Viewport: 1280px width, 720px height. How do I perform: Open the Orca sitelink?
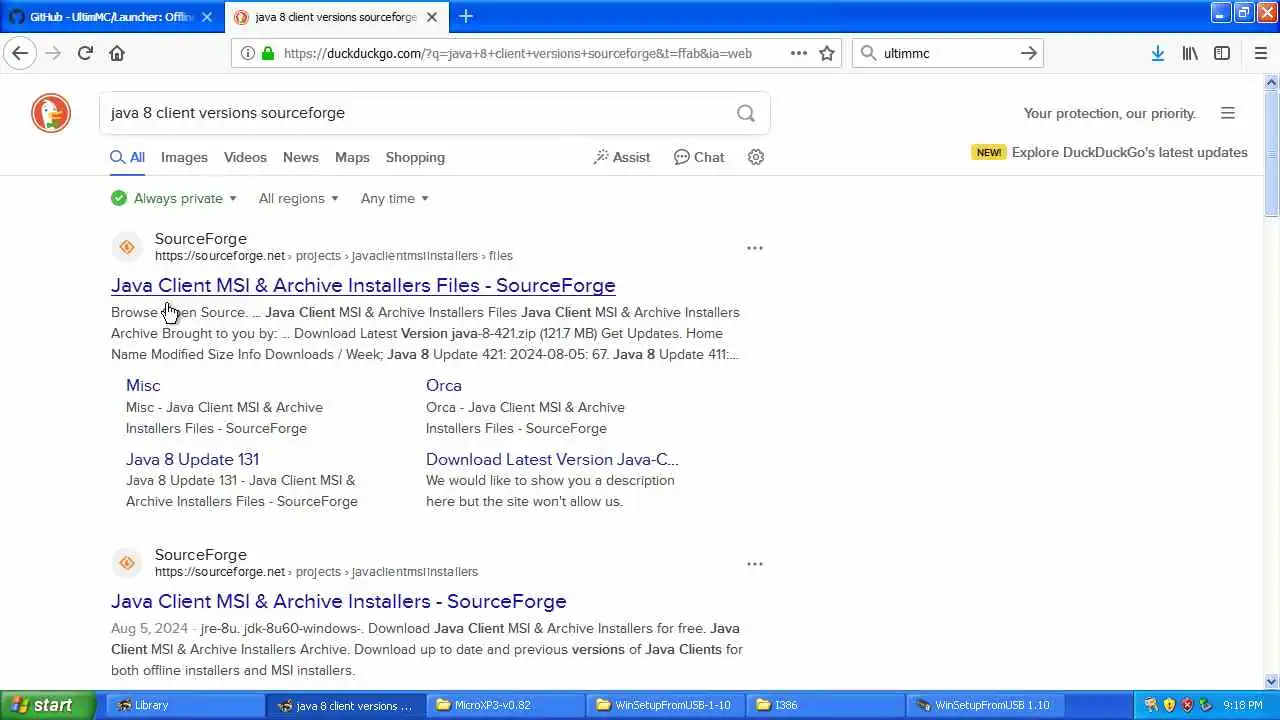click(x=444, y=385)
